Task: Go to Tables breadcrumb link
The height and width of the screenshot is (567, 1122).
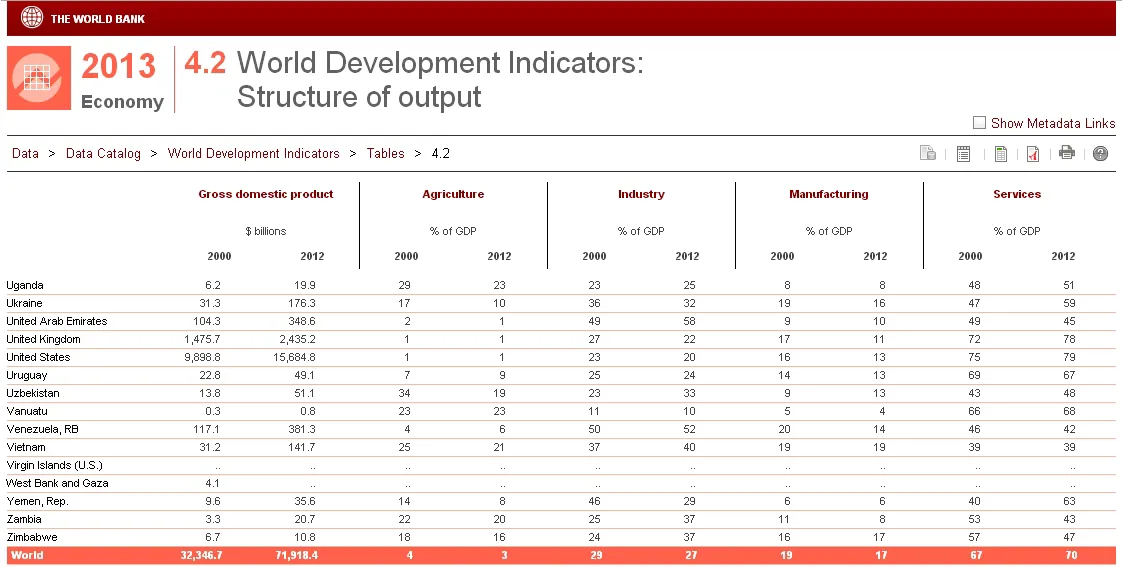Action: click(385, 153)
